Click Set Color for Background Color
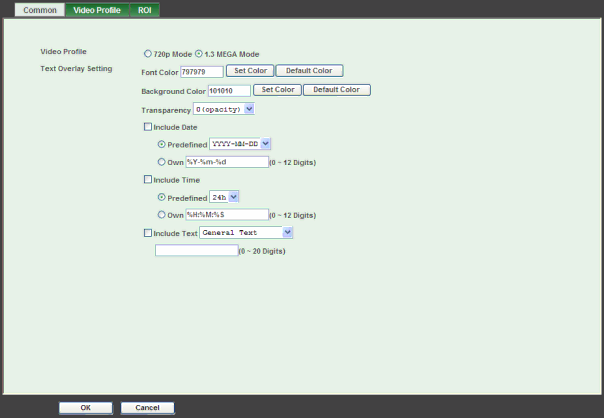The image size is (604, 418). click(x=277, y=90)
